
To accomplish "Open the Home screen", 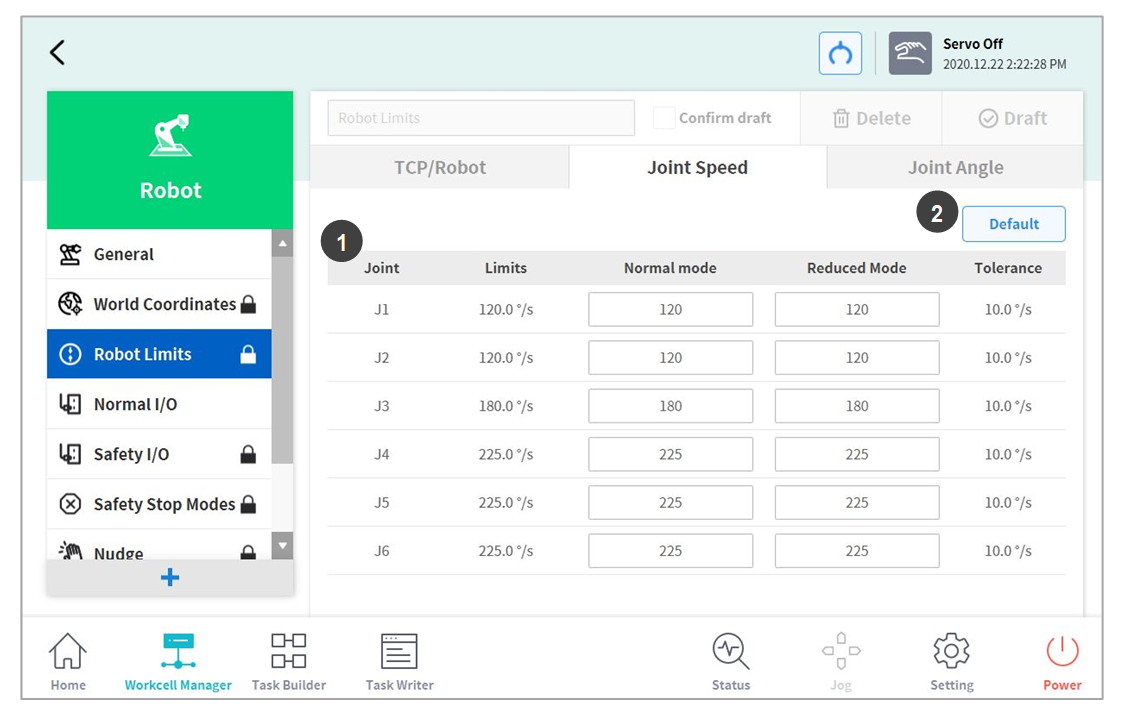I will click(x=68, y=662).
